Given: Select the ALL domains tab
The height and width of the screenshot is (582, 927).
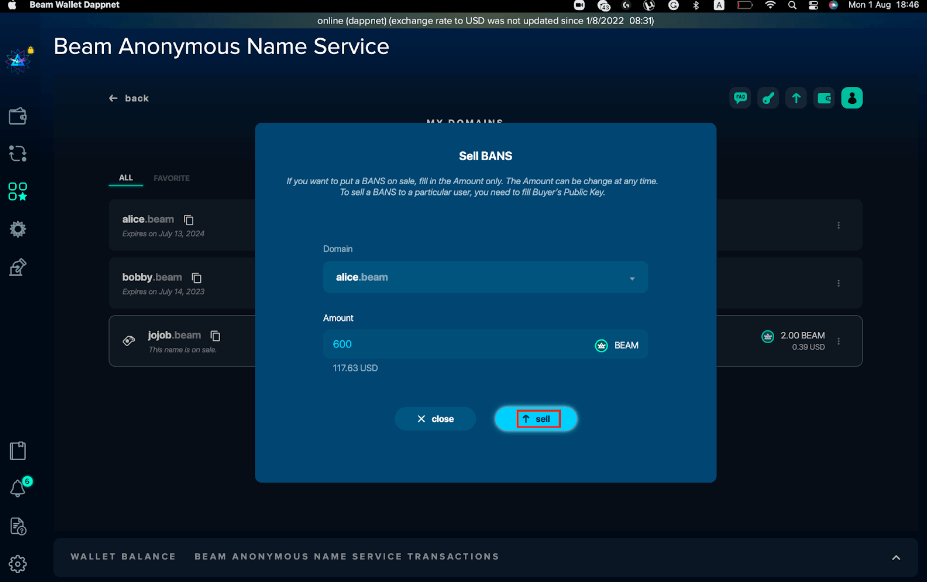Looking at the screenshot, I should coord(126,178).
